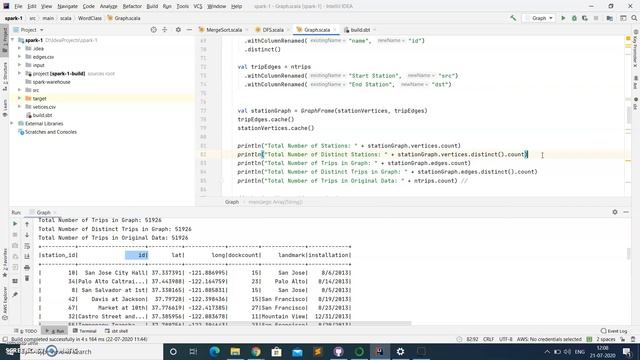640x360 pixels.
Task: Run with coverage icon in toolbar
Action: click(585, 18)
